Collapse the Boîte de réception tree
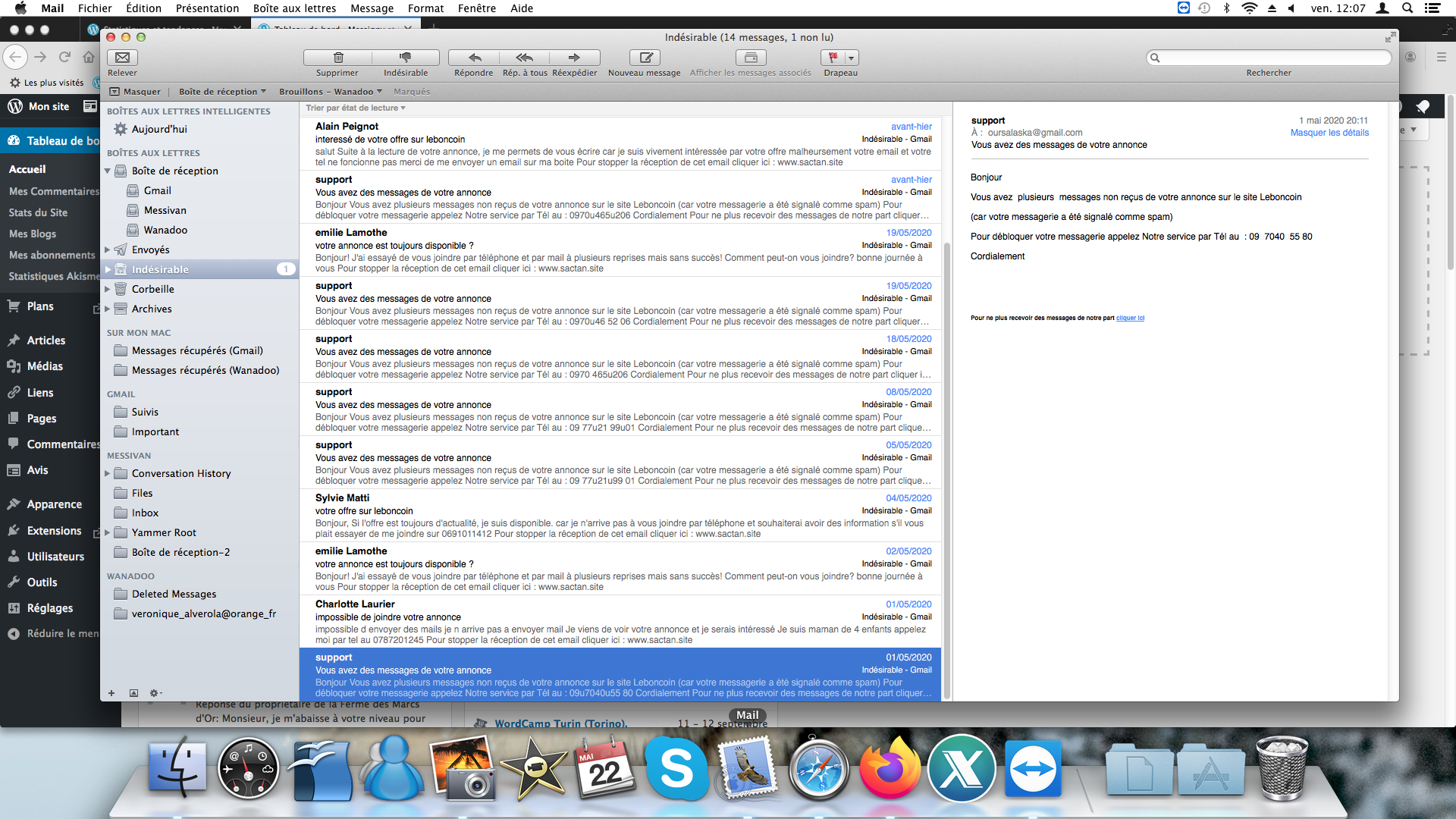 click(108, 171)
